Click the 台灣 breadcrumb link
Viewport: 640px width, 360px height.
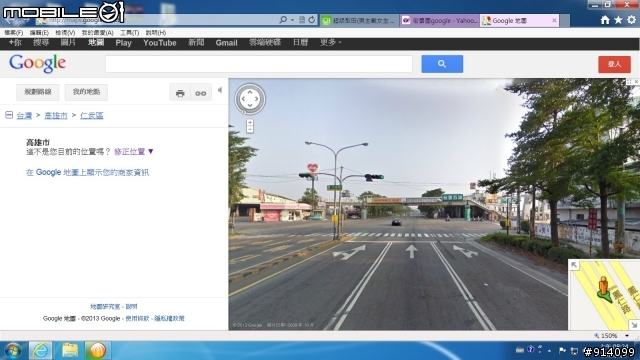(x=24, y=116)
